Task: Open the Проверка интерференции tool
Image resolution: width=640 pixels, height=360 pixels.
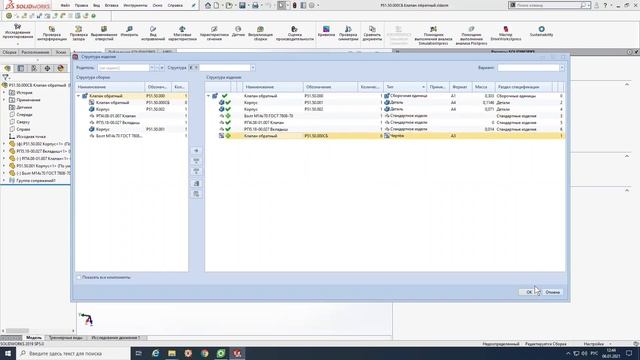Action: point(52,33)
